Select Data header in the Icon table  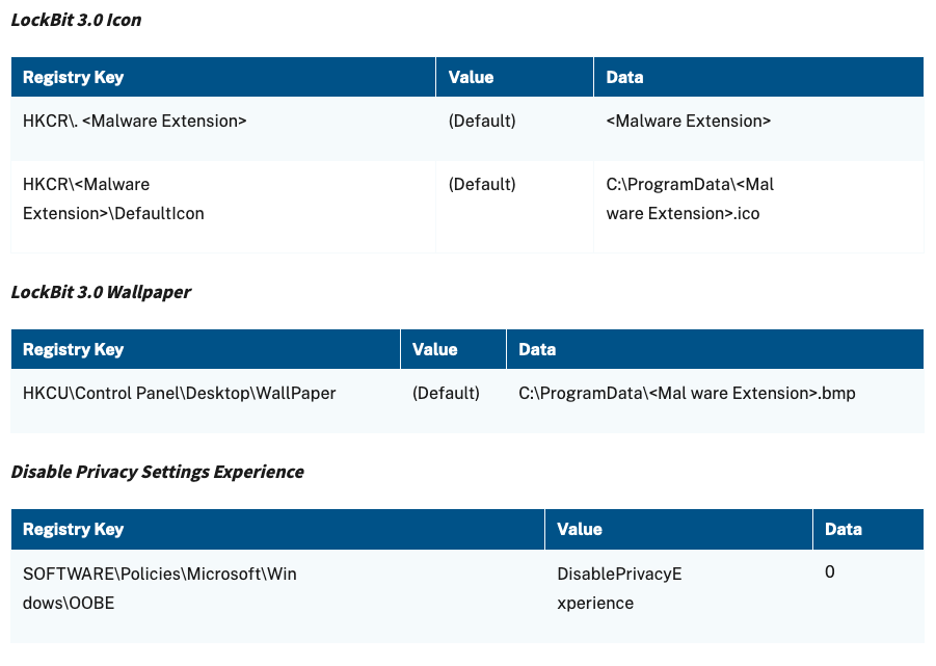pyautogui.click(x=625, y=77)
